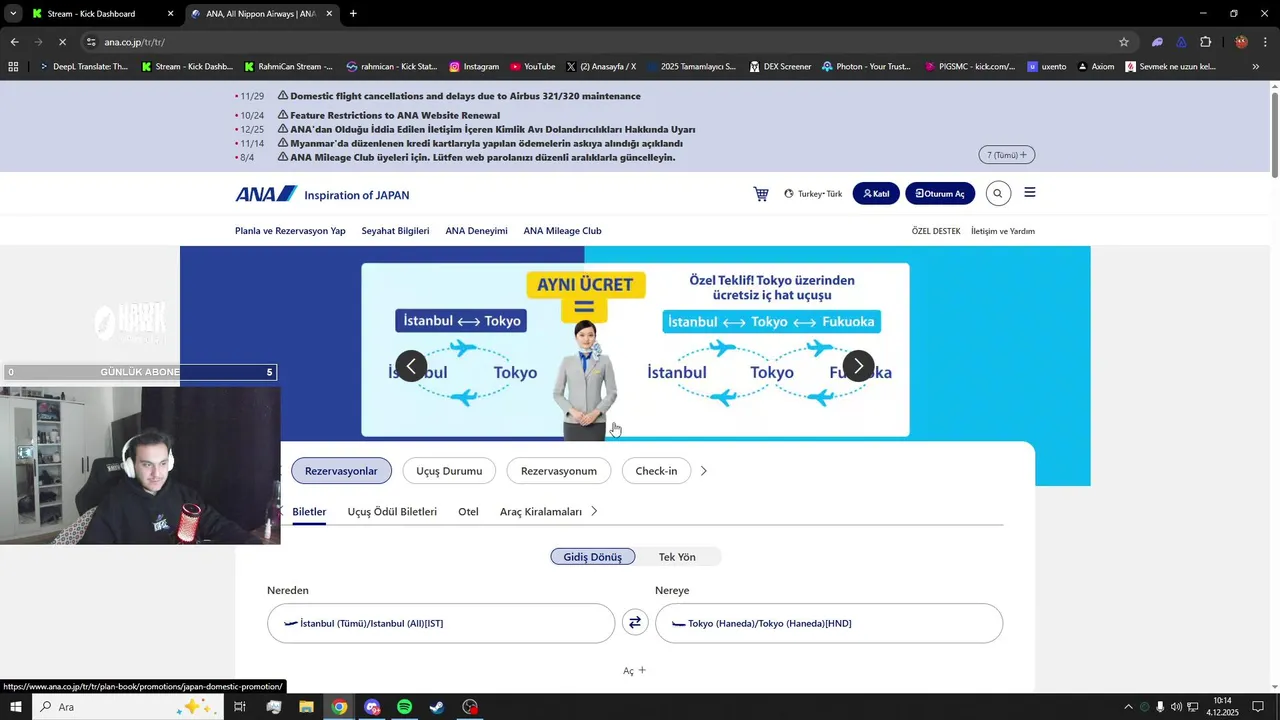The height and width of the screenshot is (720, 1280).
Task: Open YouTube bookmark in bookmarks bar
Action: (532, 67)
